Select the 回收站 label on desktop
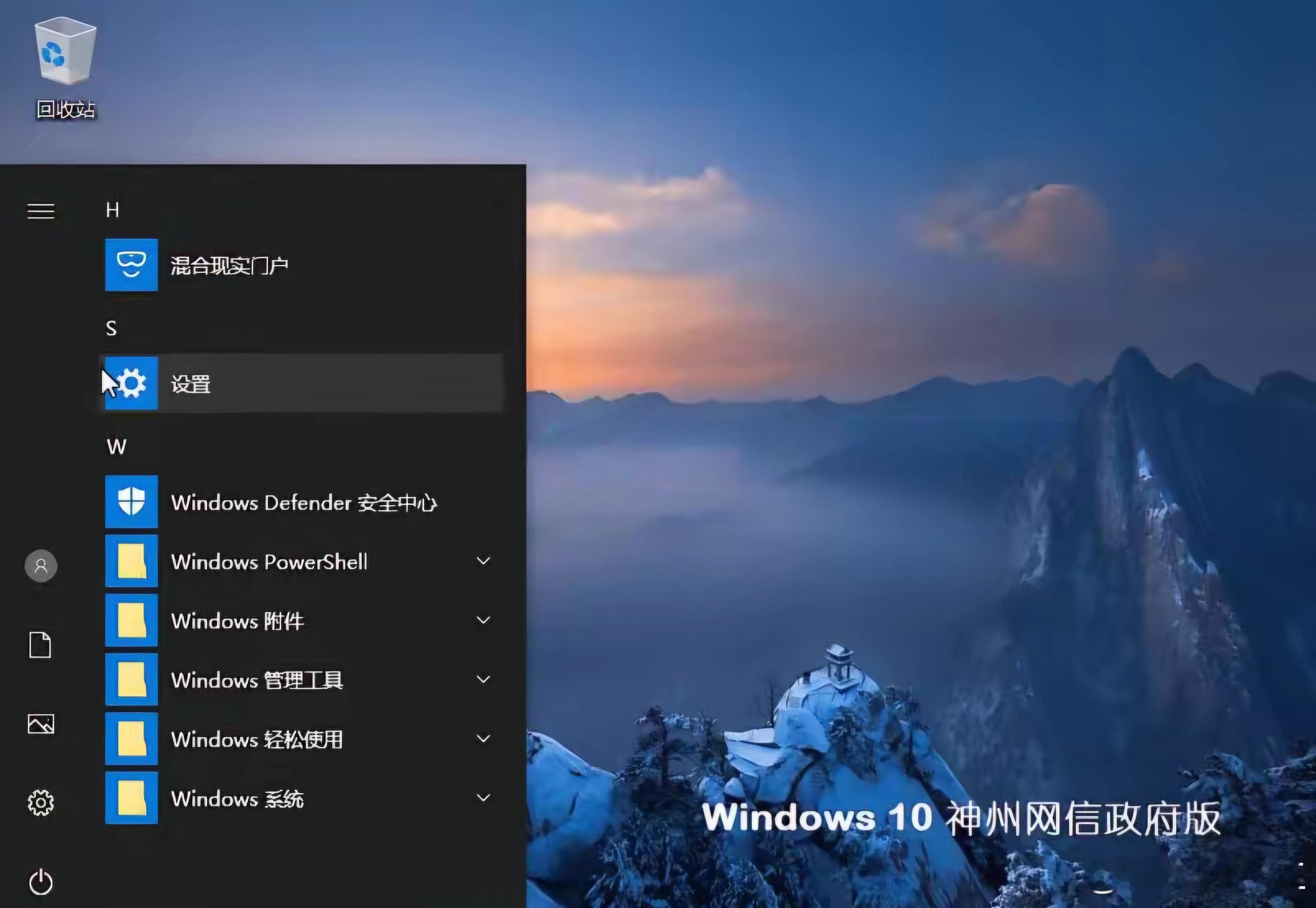The height and width of the screenshot is (908, 1316). click(65, 109)
